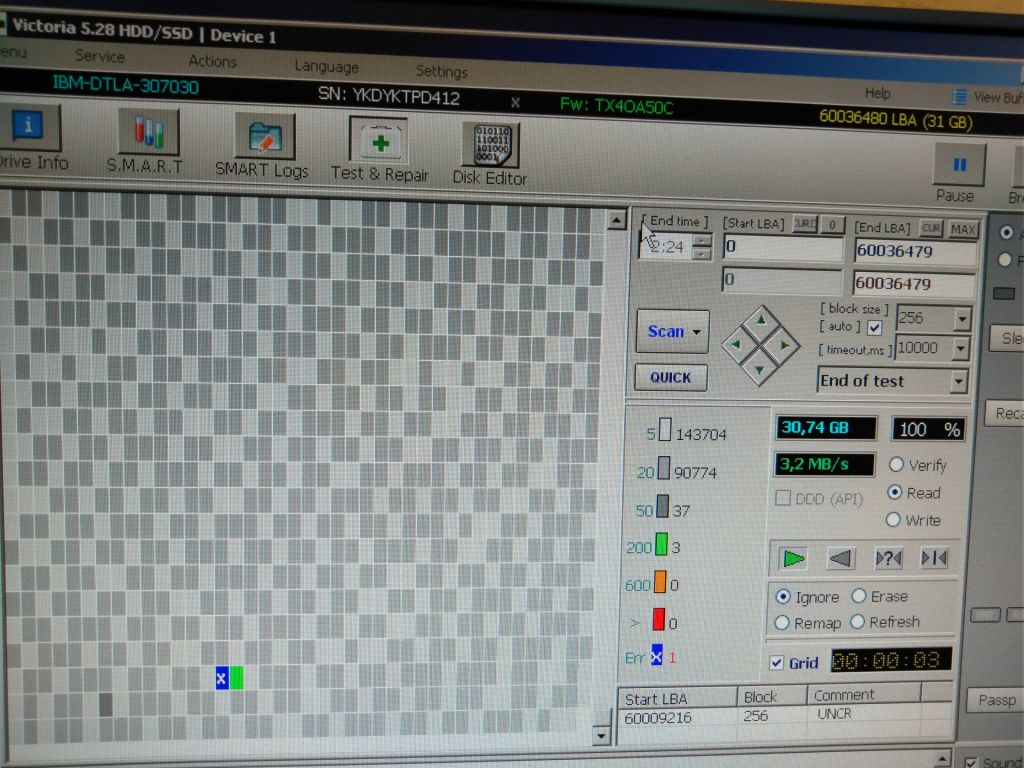Screen dimensions: 1024x768
Task: Click the blue Err block legend icon
Action: (x=656, y=655)
